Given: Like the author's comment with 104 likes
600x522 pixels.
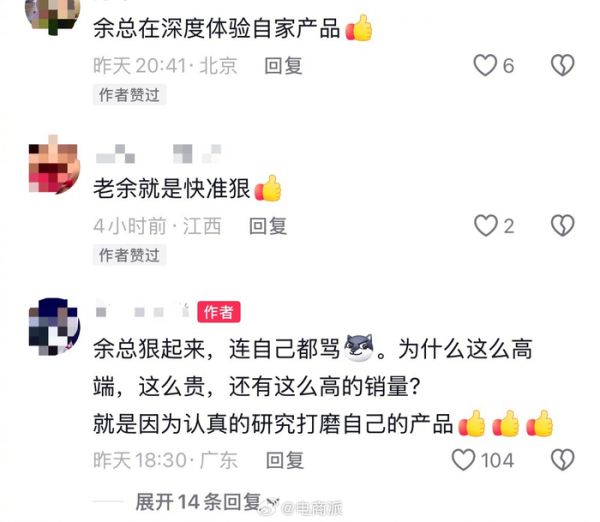Looking at the screenshot, I should pos(463,460).
